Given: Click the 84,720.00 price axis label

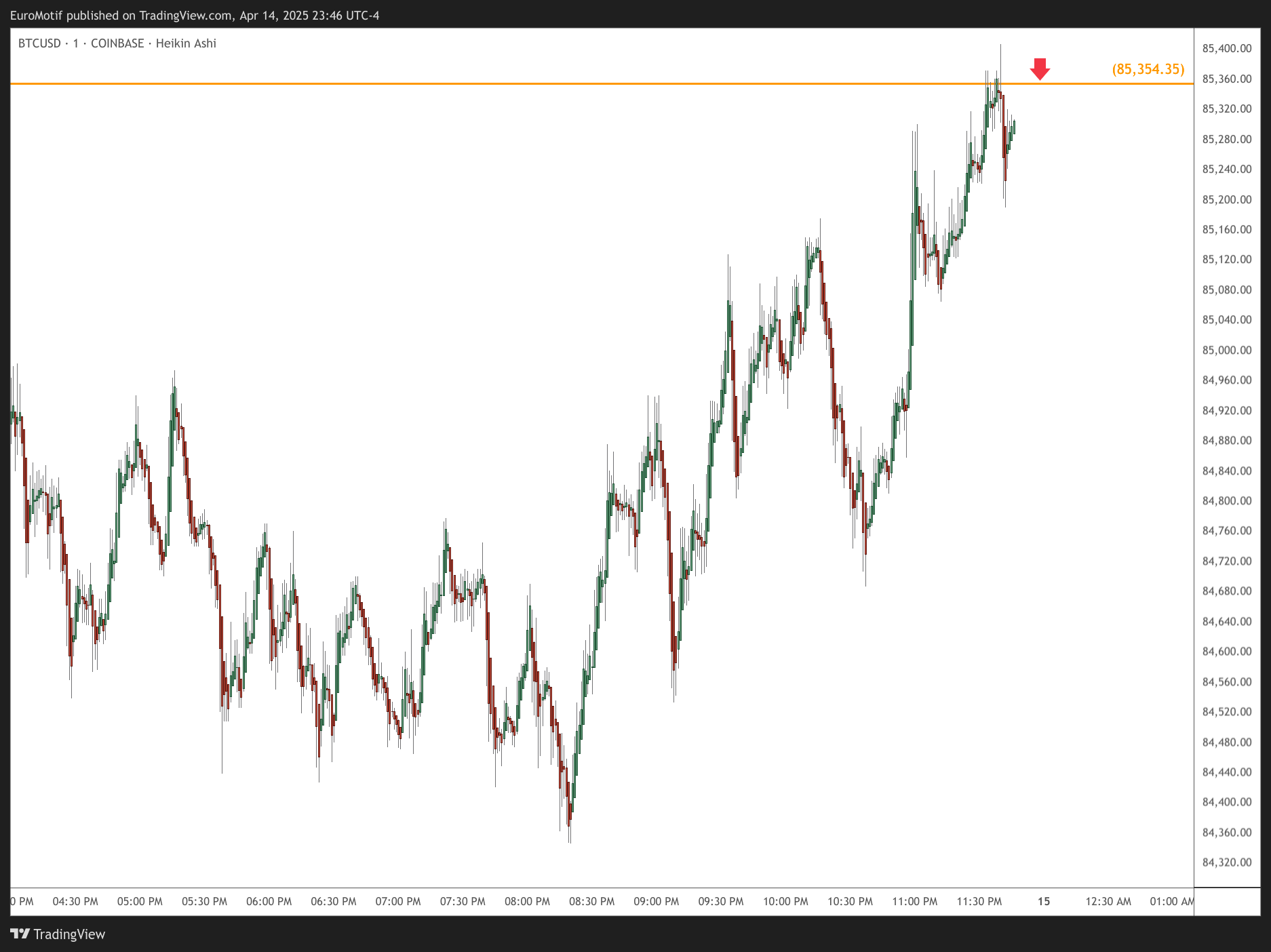Looking at the screenshot, I should 1227,561.
